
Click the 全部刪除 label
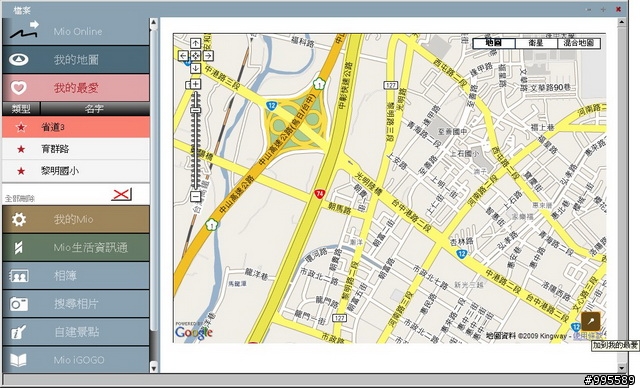click(x=20, y=199)
